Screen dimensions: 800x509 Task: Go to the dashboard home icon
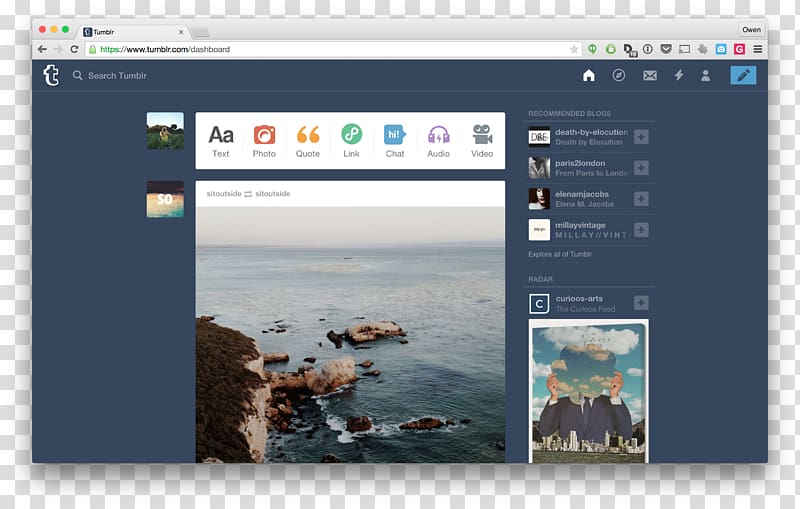coord(589,75)
